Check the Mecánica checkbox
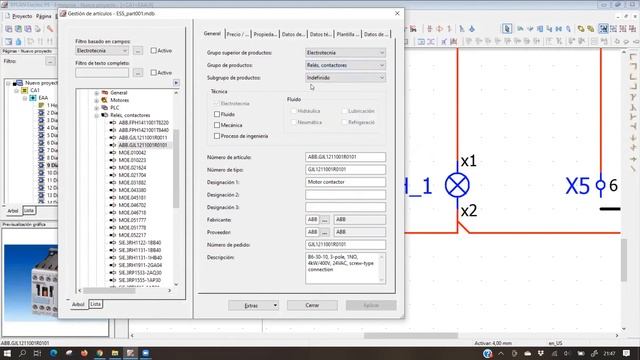Screen dimensions: 640x360 click(x=217, y=125)
